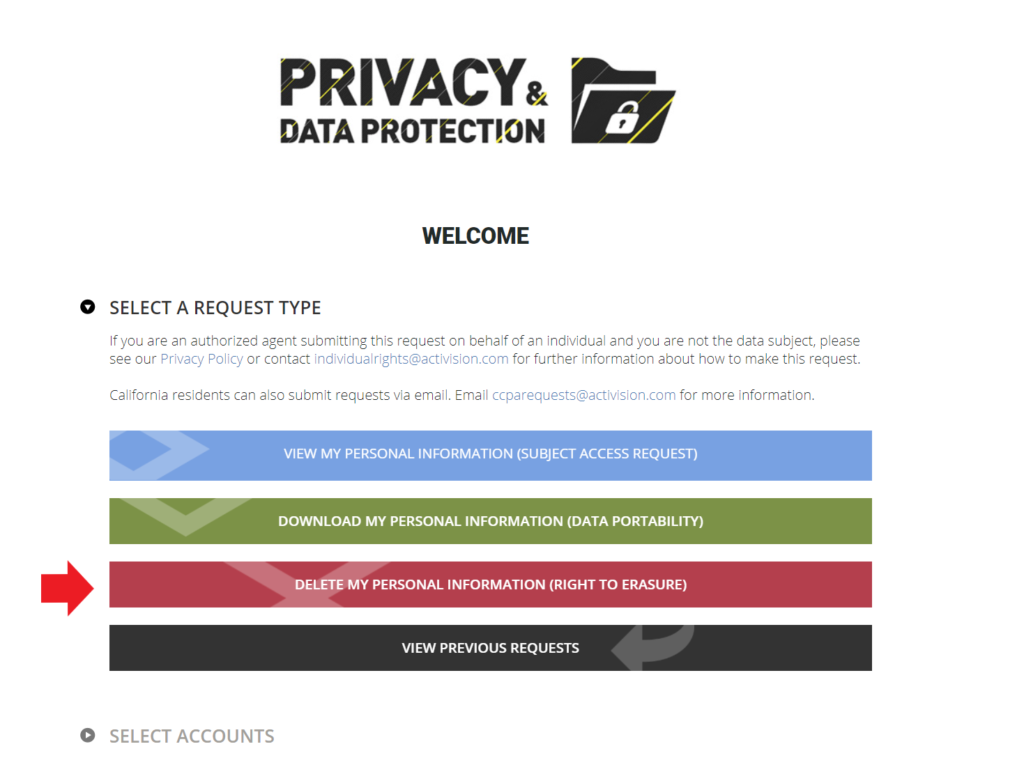Collapse the Select a Request Type section arrow
This screenshot has width=1024, height=774.
88,308
